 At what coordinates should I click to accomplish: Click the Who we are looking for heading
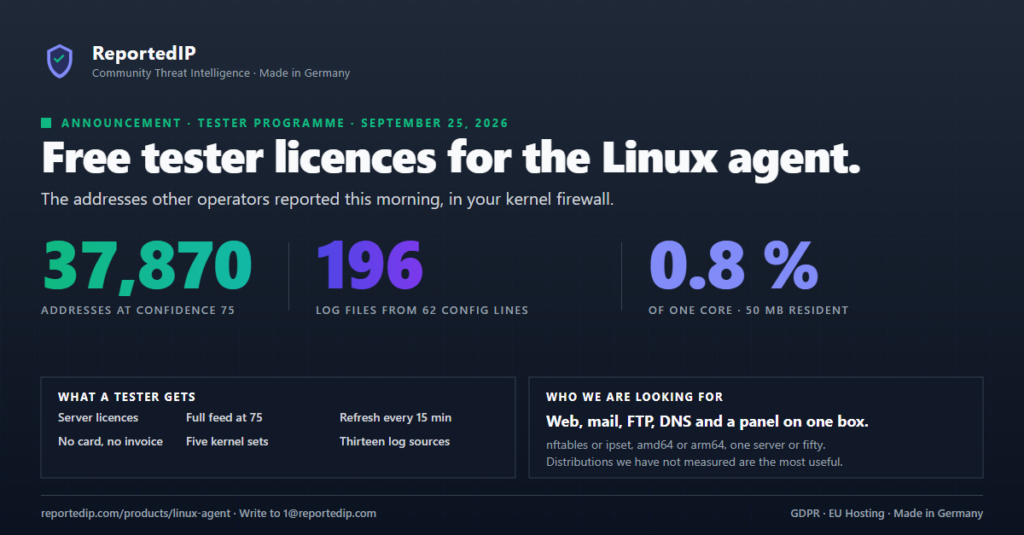coord(635,397)
